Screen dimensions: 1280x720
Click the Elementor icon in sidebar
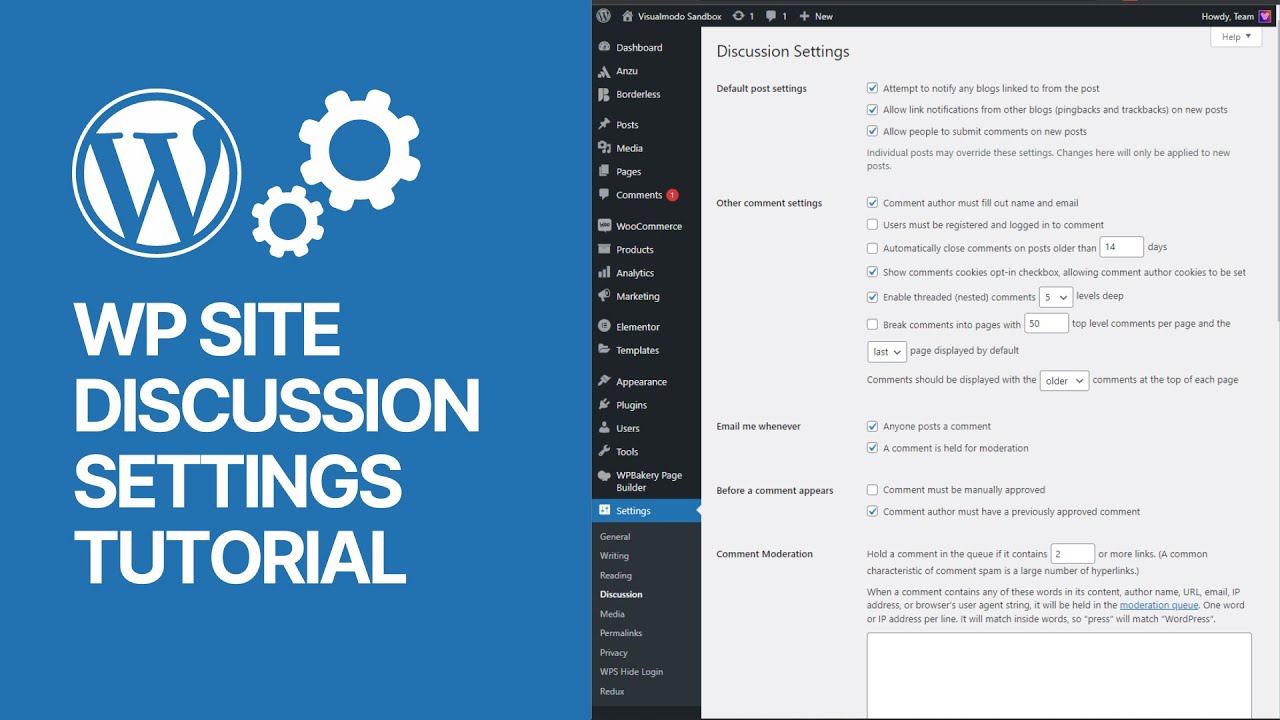coord(604,327)
